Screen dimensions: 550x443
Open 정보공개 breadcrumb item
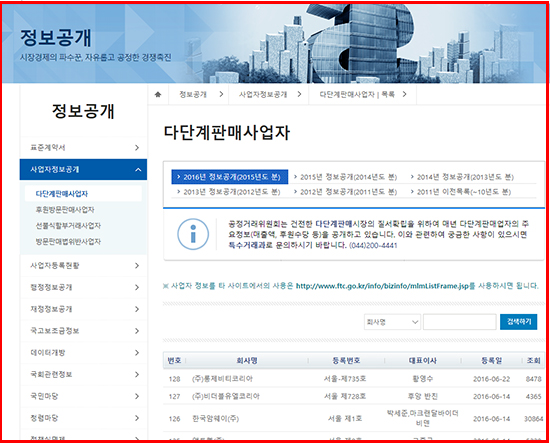[193, 94]
